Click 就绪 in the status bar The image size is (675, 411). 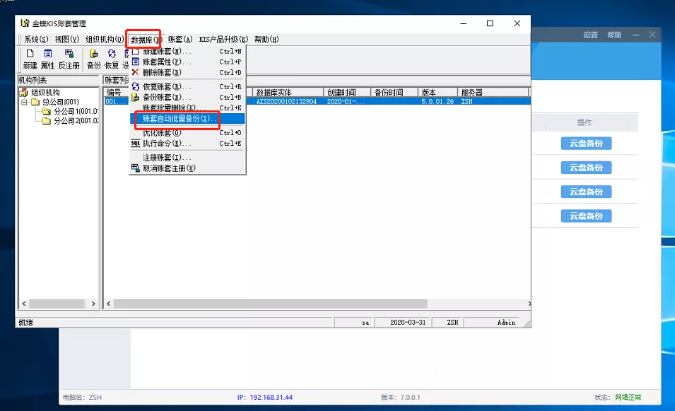[x=26, y=322]
